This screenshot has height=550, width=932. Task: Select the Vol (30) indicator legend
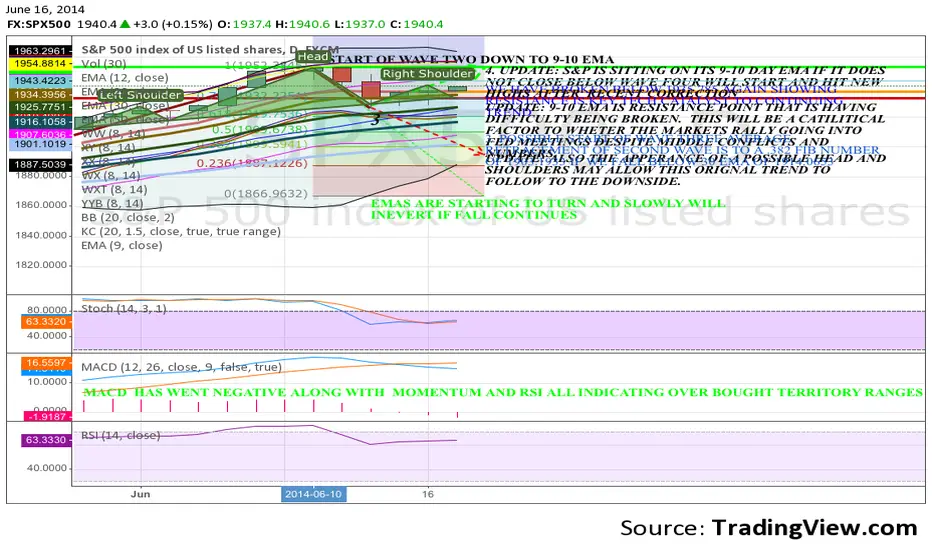(x=103, y=64)
